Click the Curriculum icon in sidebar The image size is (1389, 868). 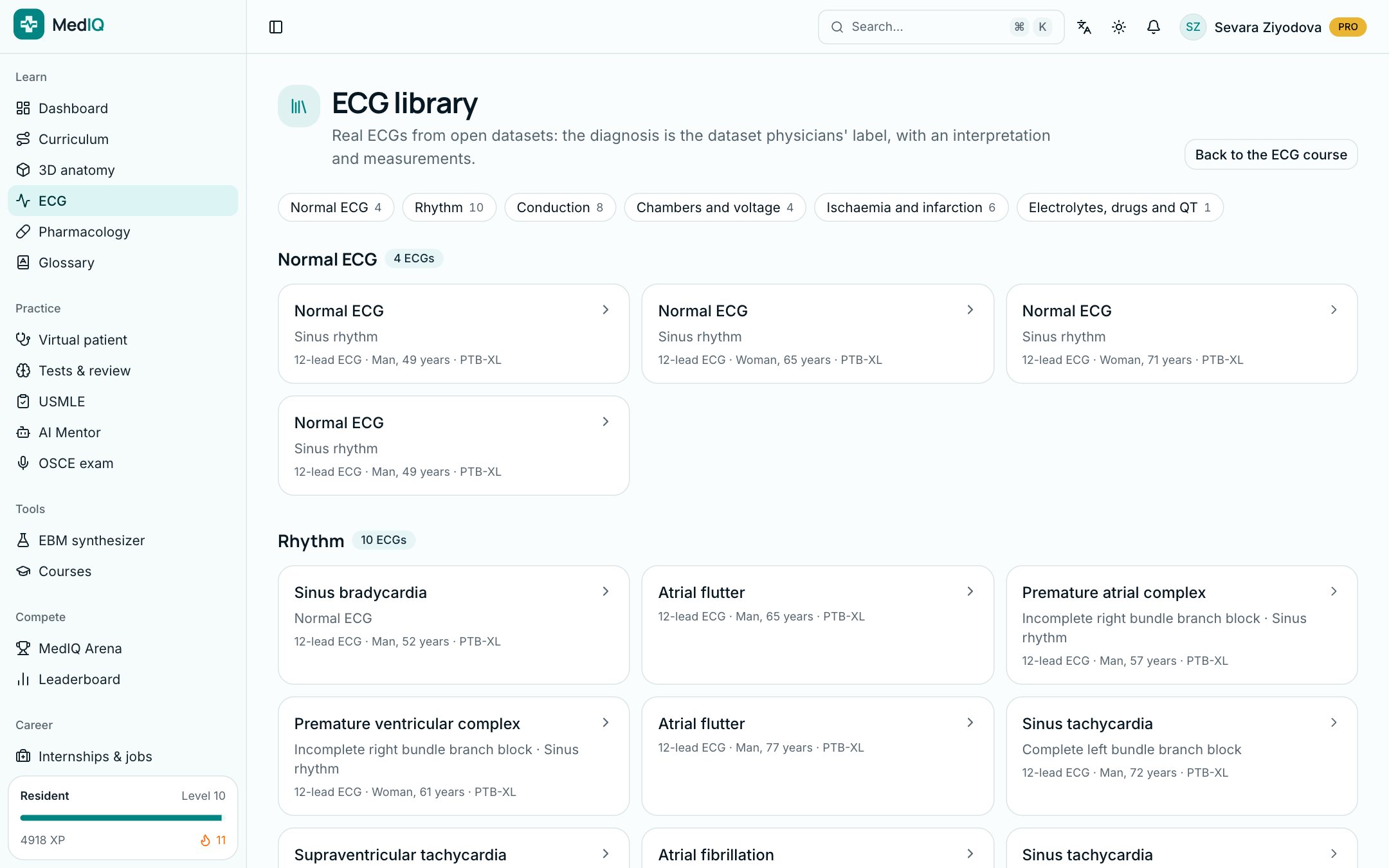tap(23, 139)
